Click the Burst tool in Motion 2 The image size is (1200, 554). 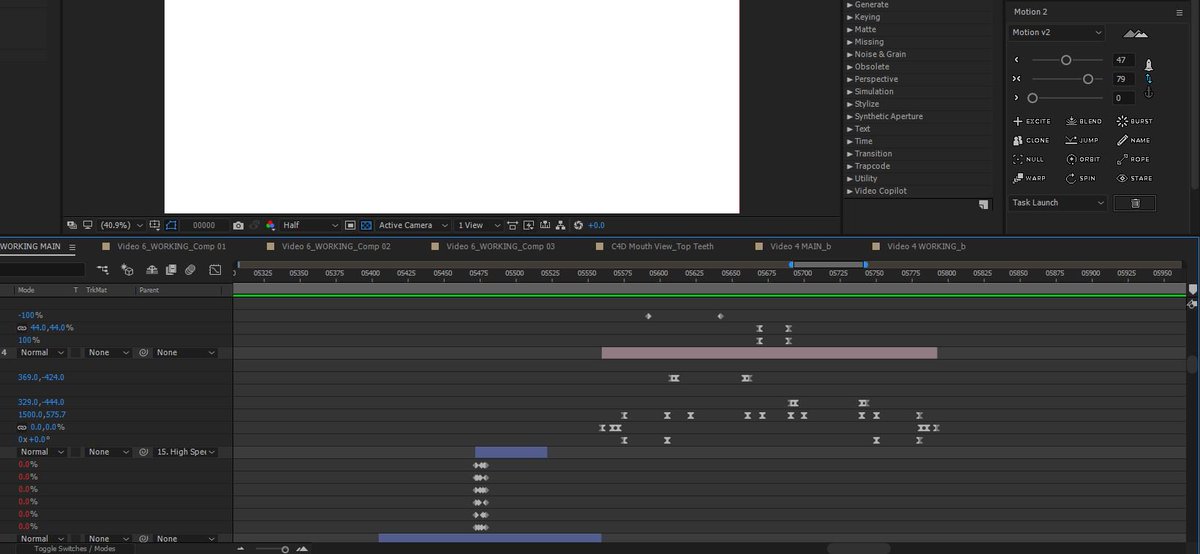1135,121
